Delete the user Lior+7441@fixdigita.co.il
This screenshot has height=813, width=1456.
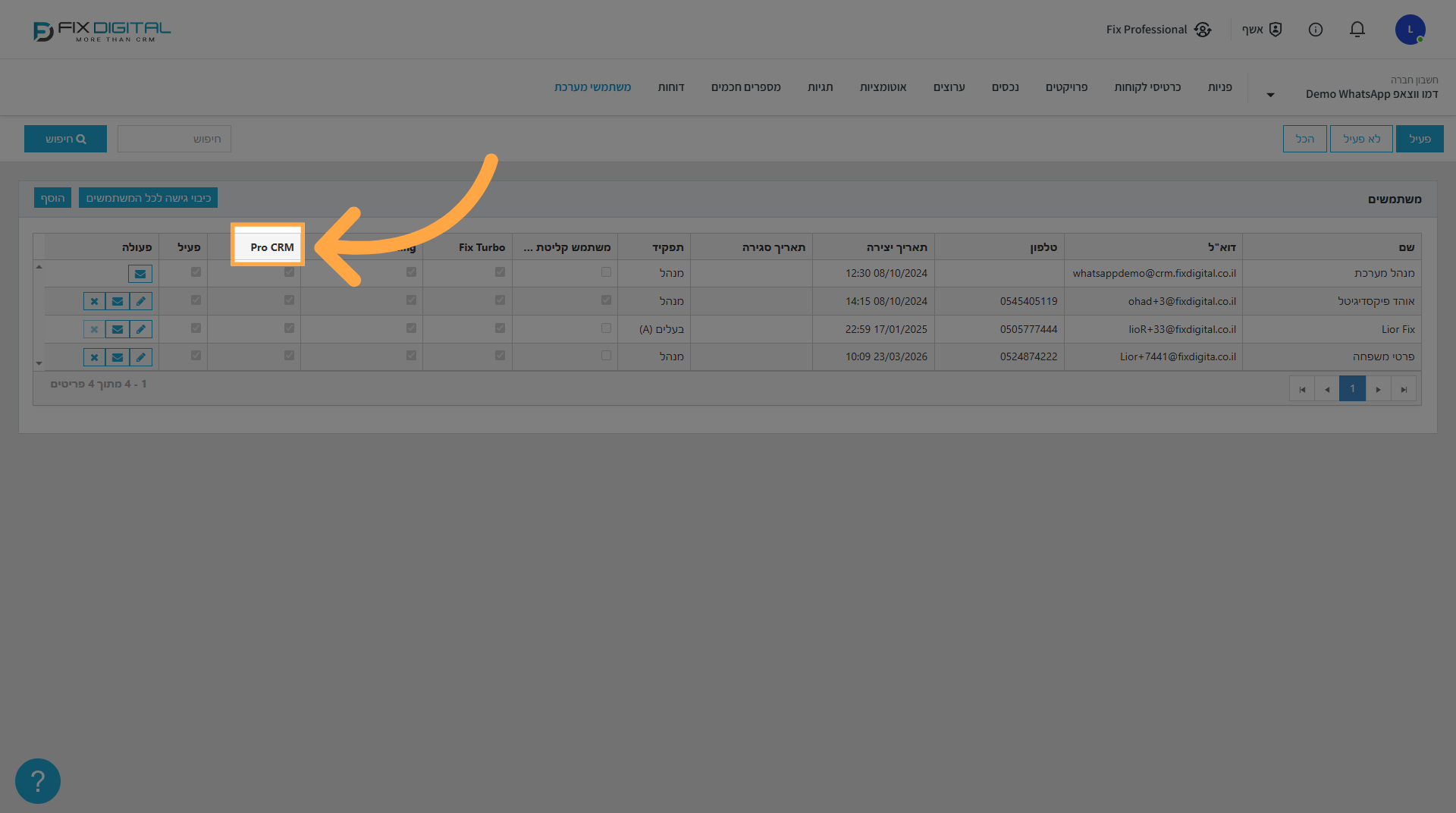(x=94, y=357)
